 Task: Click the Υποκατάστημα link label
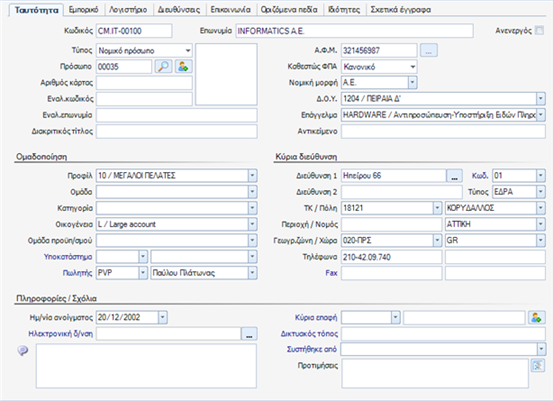68,257
